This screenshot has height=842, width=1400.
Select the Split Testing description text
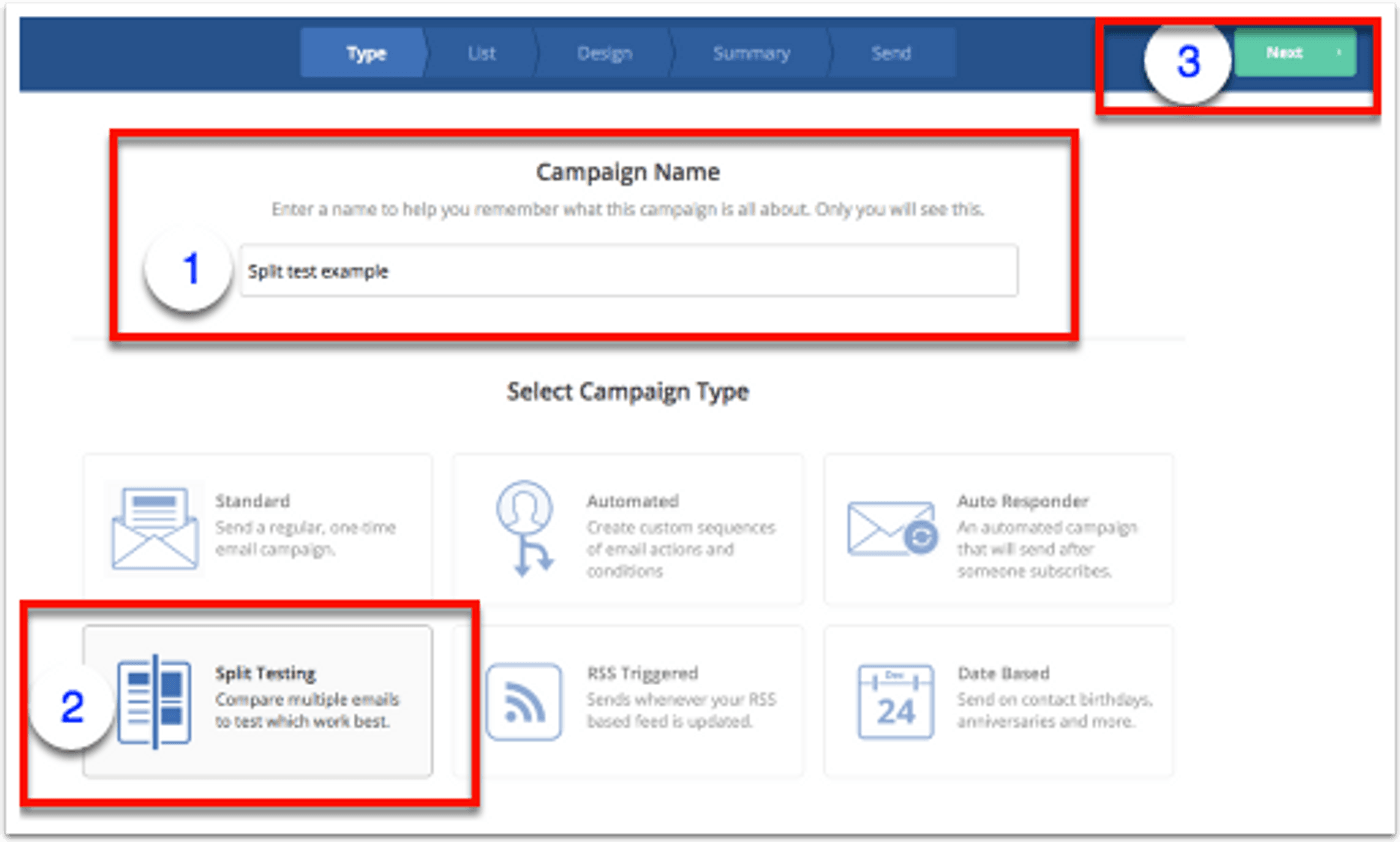307,710
